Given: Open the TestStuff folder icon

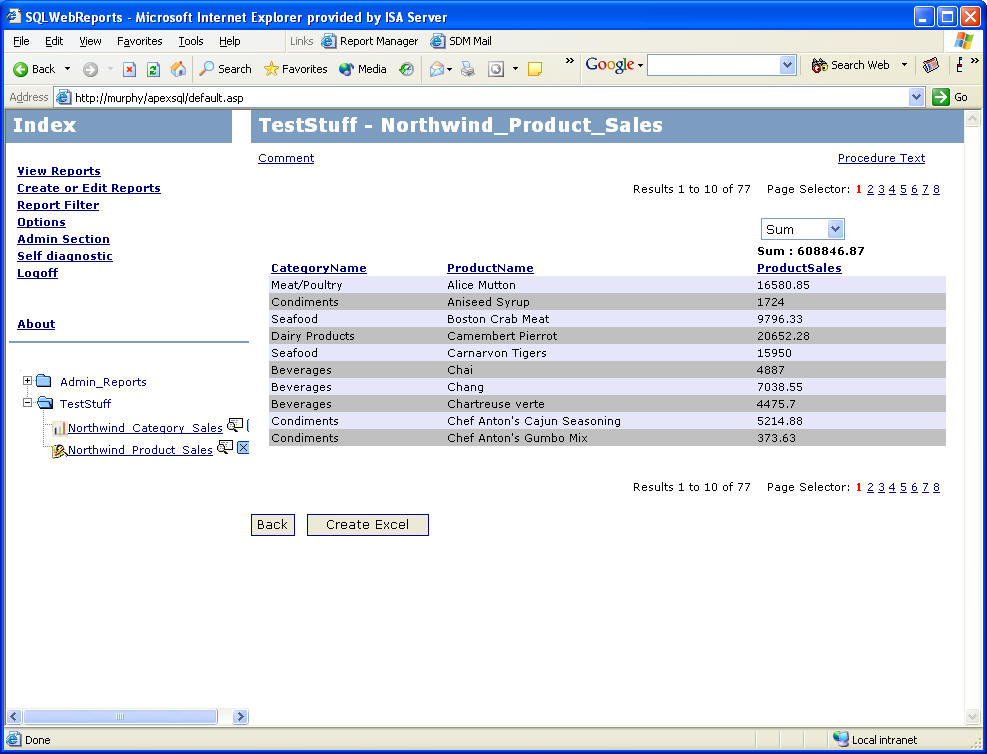Looking at the screenshot, I should coord(44,403).
